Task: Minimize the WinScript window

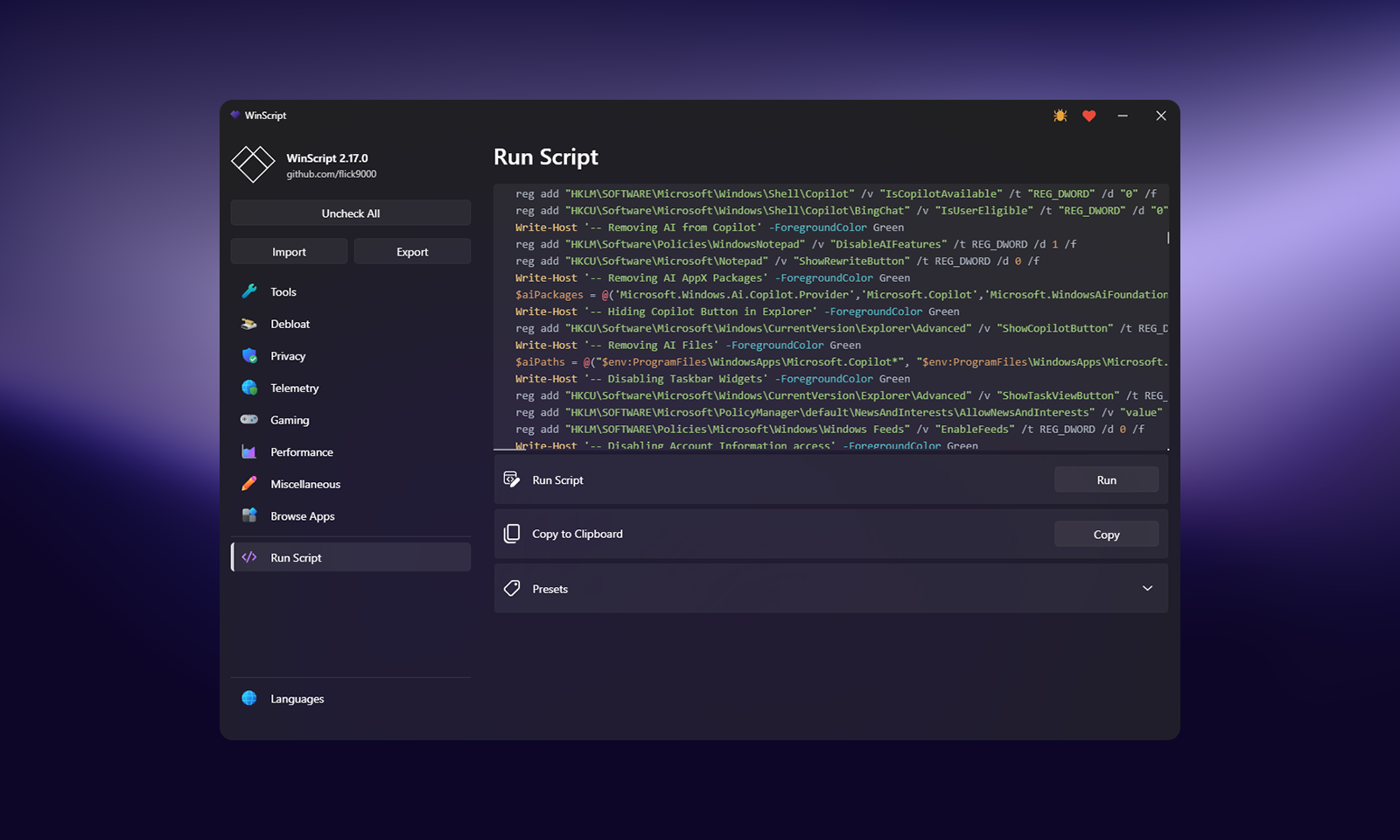Action: 1123,115
